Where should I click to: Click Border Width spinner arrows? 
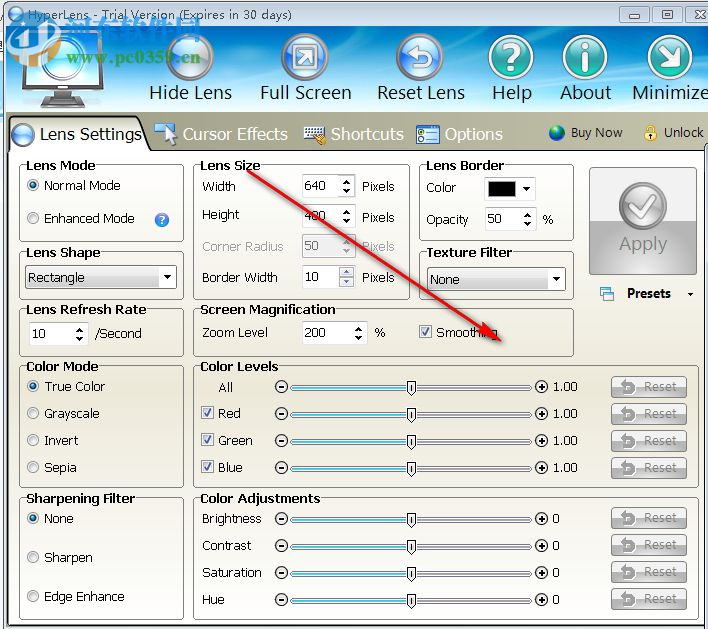pos(346,277)
